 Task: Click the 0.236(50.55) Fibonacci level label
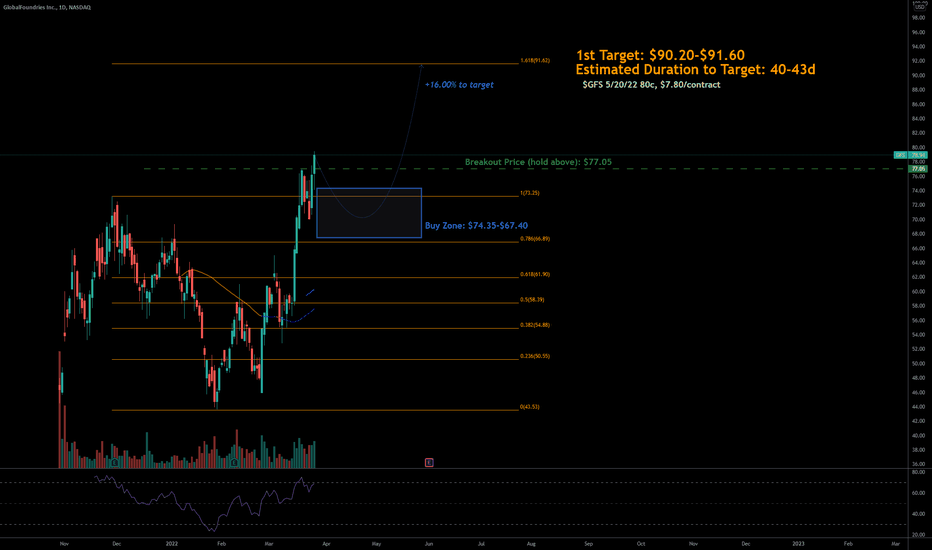[x=535, y=356]
